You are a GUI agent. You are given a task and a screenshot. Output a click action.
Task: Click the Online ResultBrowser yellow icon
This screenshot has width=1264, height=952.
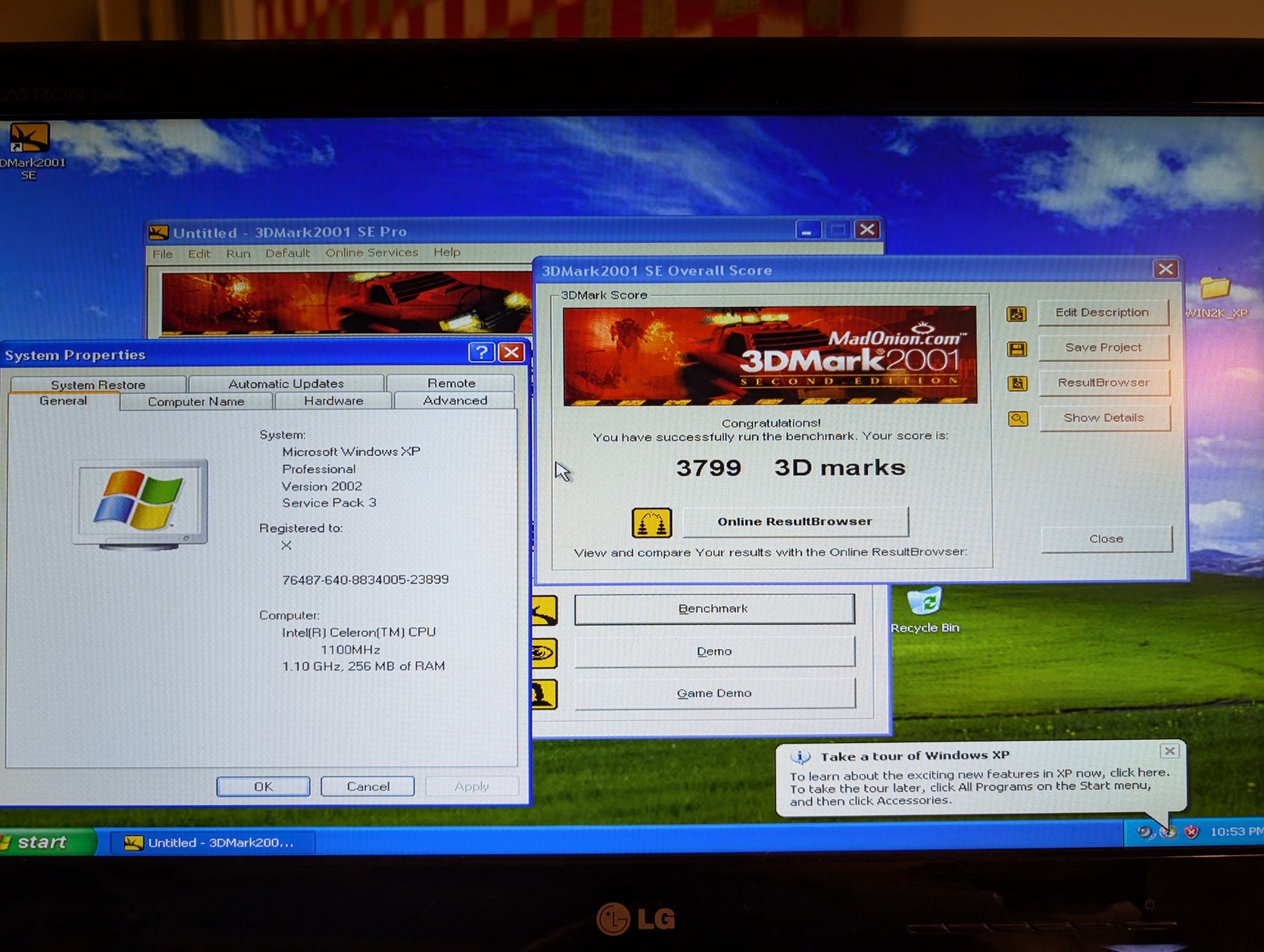pos(651,523)
